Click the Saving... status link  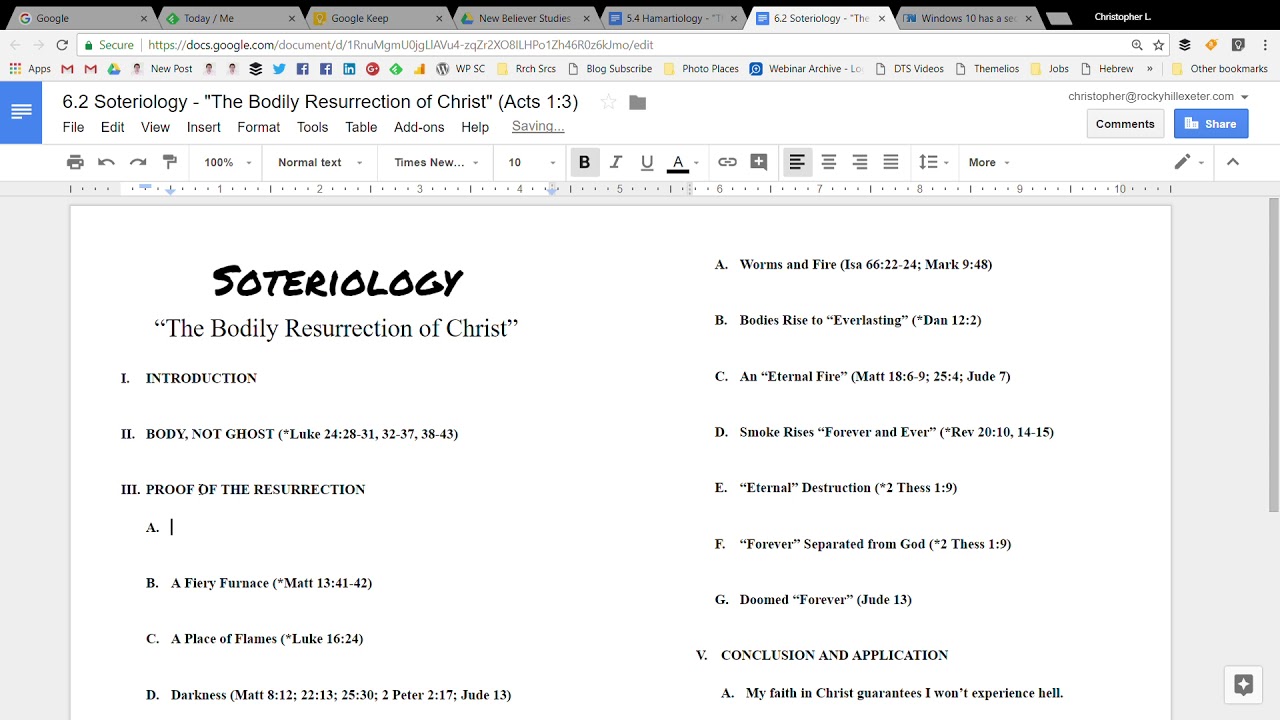click(x=538, y=126)
